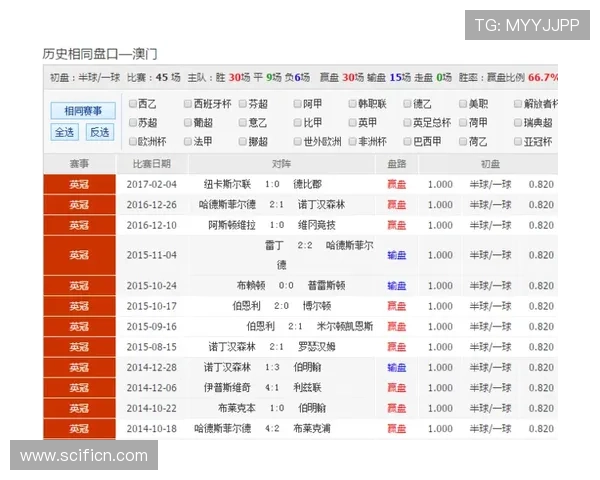Click the 相同赛事 button

pyautogui.click(x=83, y=111)
